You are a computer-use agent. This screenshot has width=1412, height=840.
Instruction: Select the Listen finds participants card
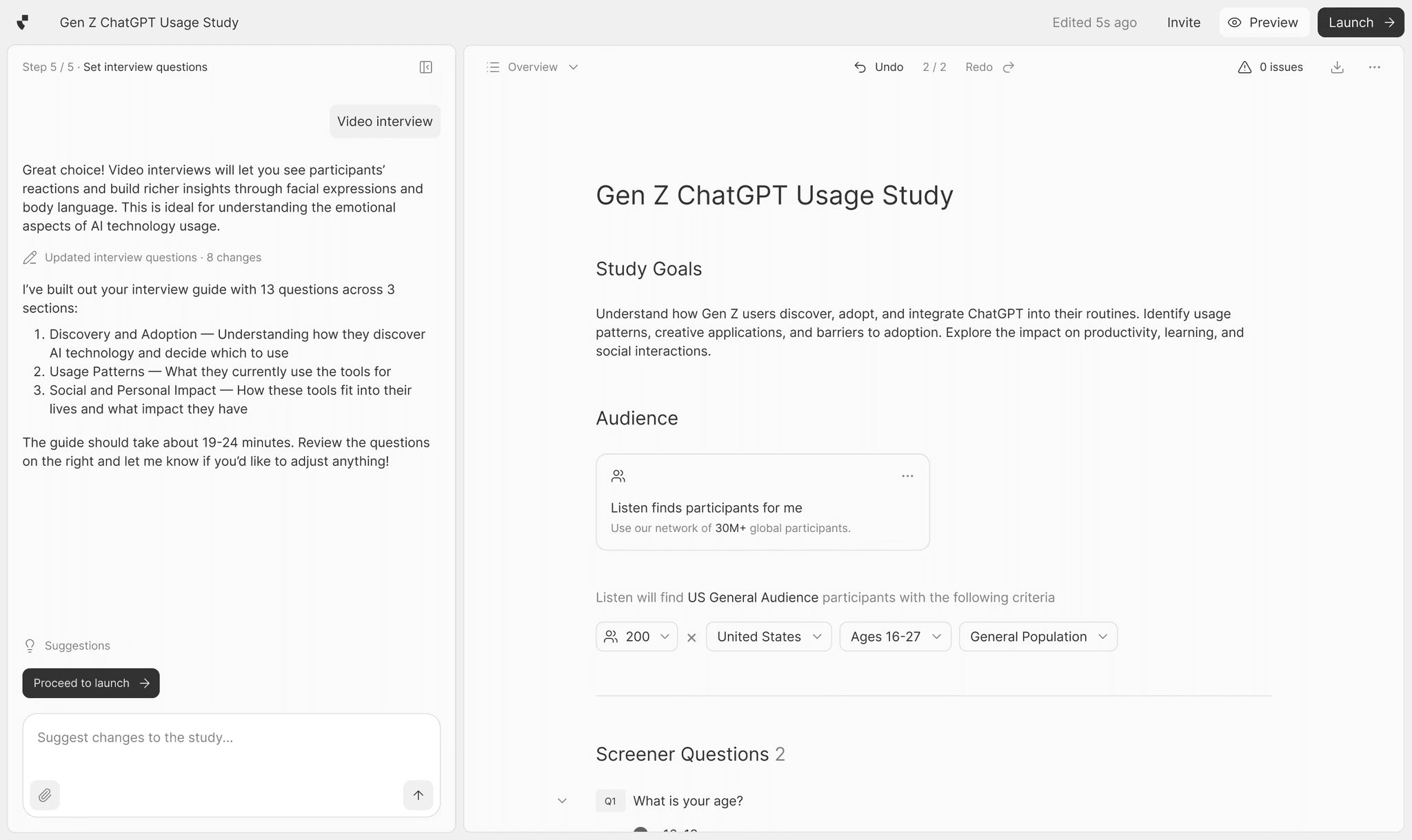tap(763, 502)
